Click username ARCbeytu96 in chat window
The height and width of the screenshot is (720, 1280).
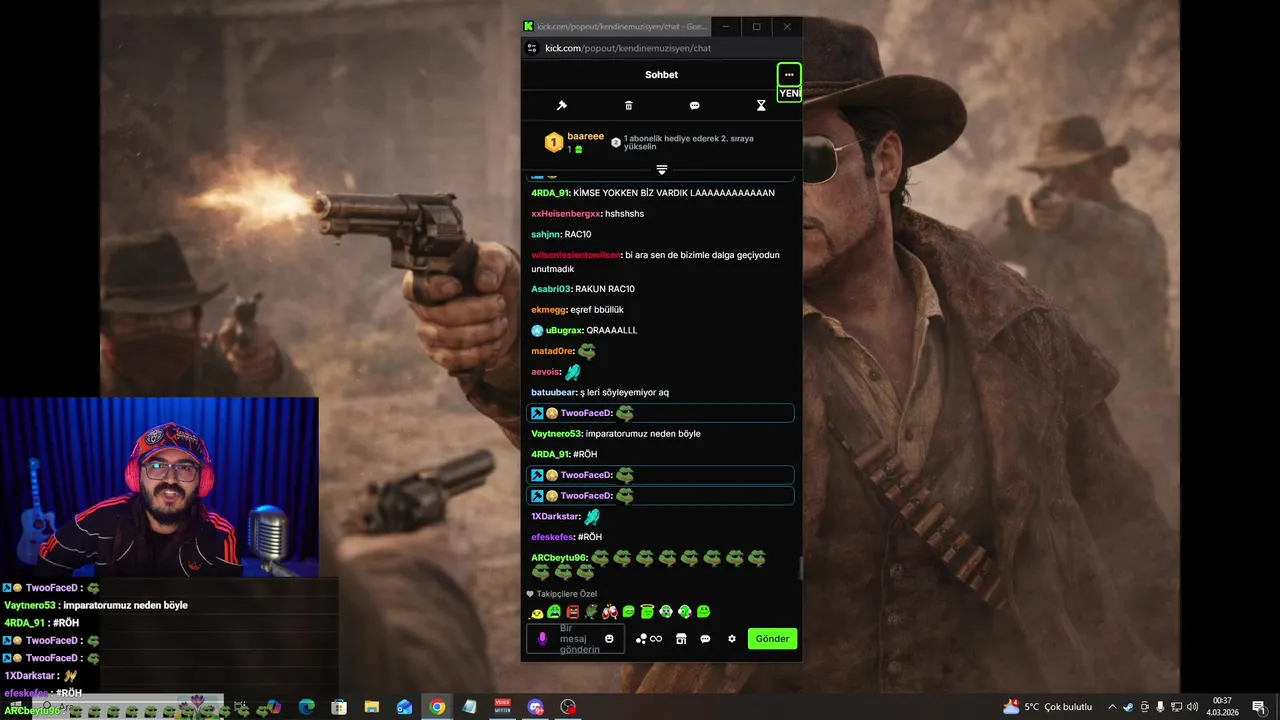[x=559, y=557]
